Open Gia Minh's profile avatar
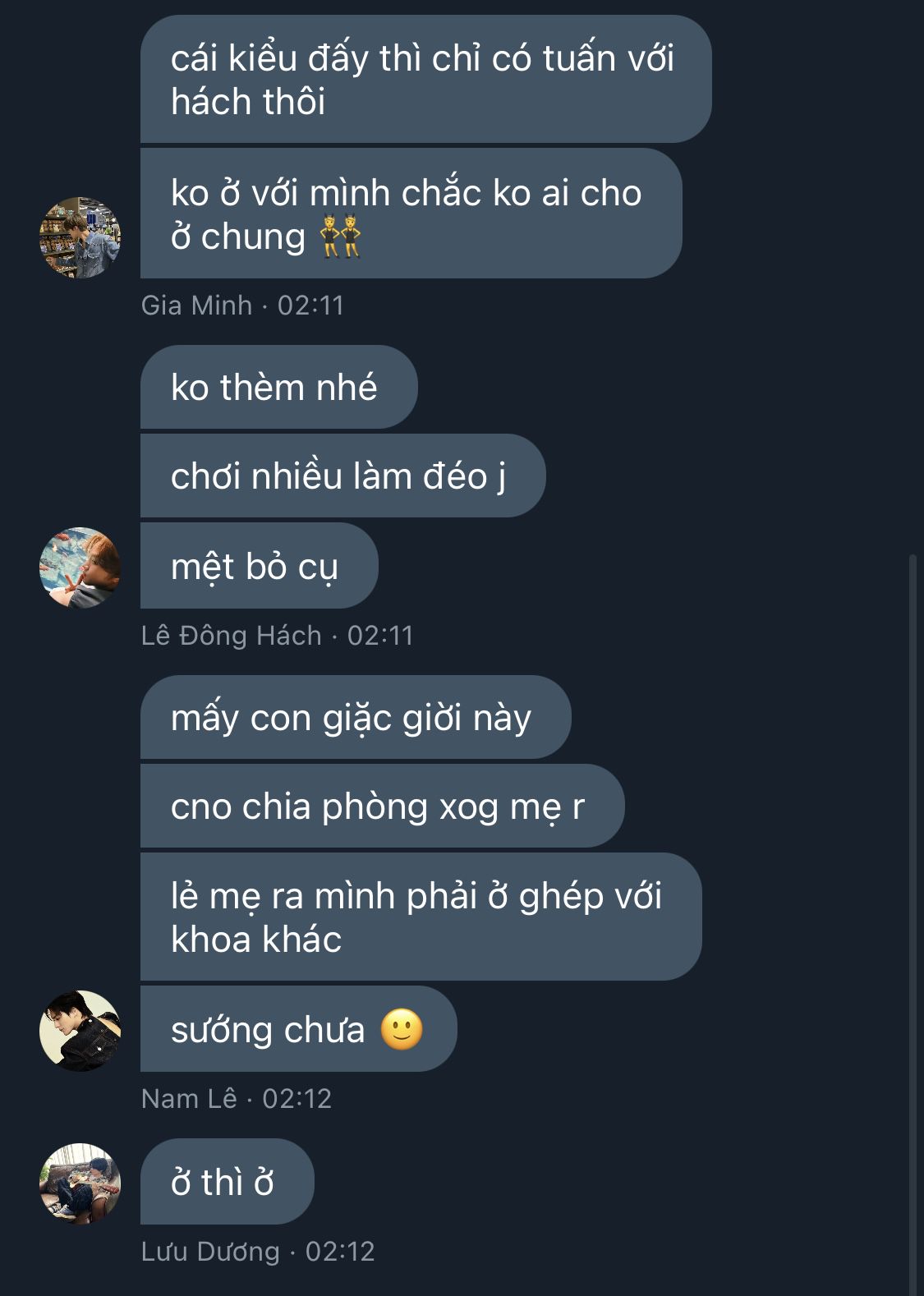This screenshot has width=924, height=1296. [x=80, y=237]
